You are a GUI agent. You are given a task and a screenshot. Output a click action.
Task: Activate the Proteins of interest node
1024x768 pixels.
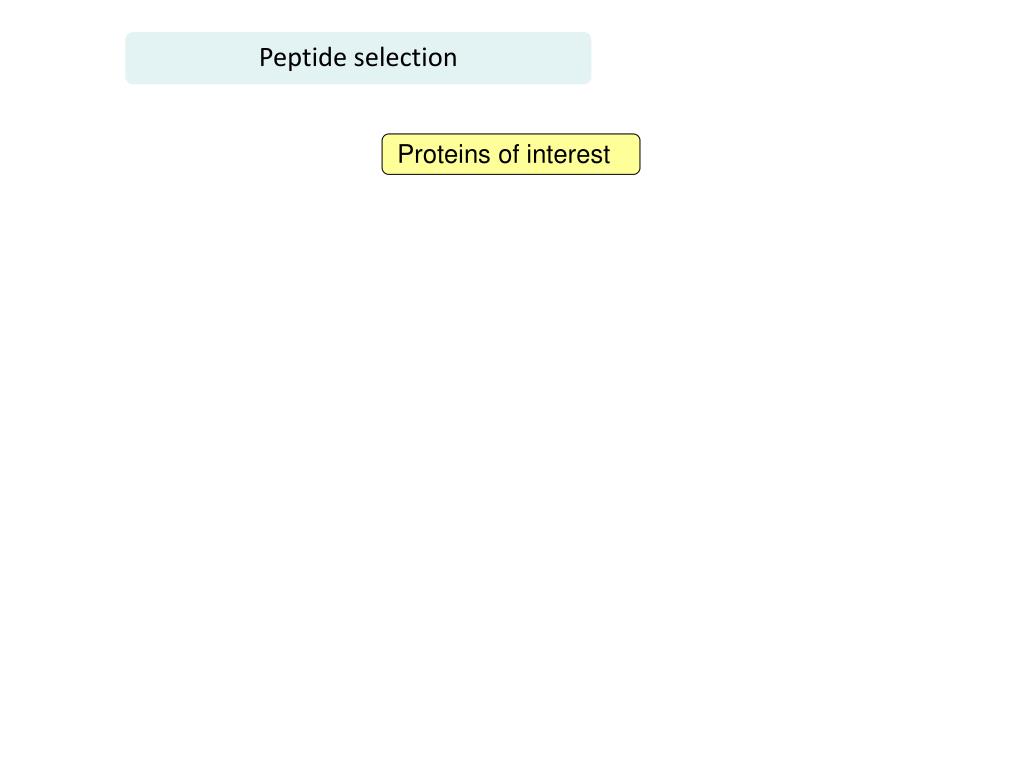(x=511, y=154)
